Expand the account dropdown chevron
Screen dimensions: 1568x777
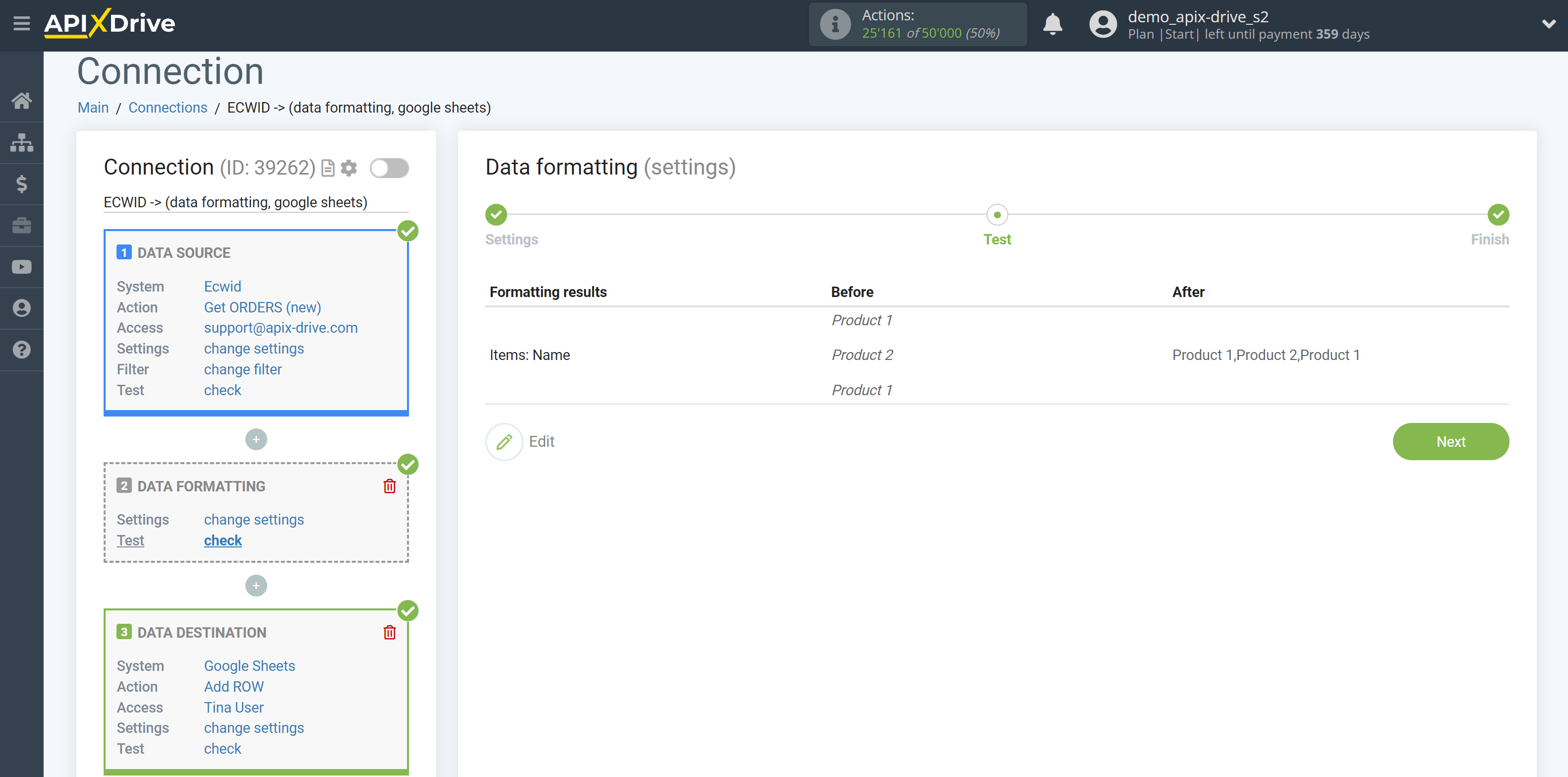click(1549, 24)
